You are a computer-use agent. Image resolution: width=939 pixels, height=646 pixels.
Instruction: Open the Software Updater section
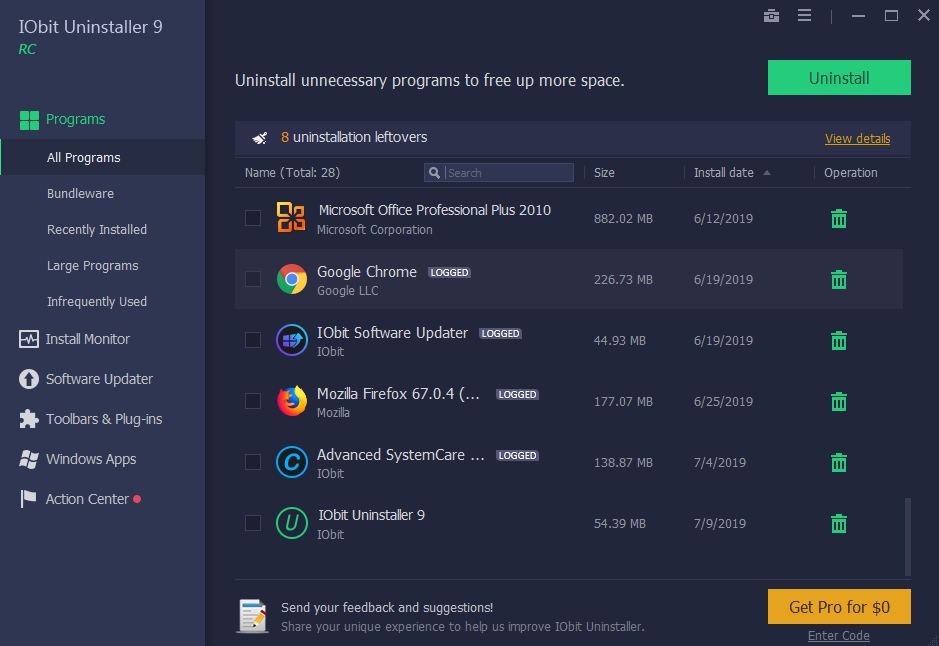point(99,379)
